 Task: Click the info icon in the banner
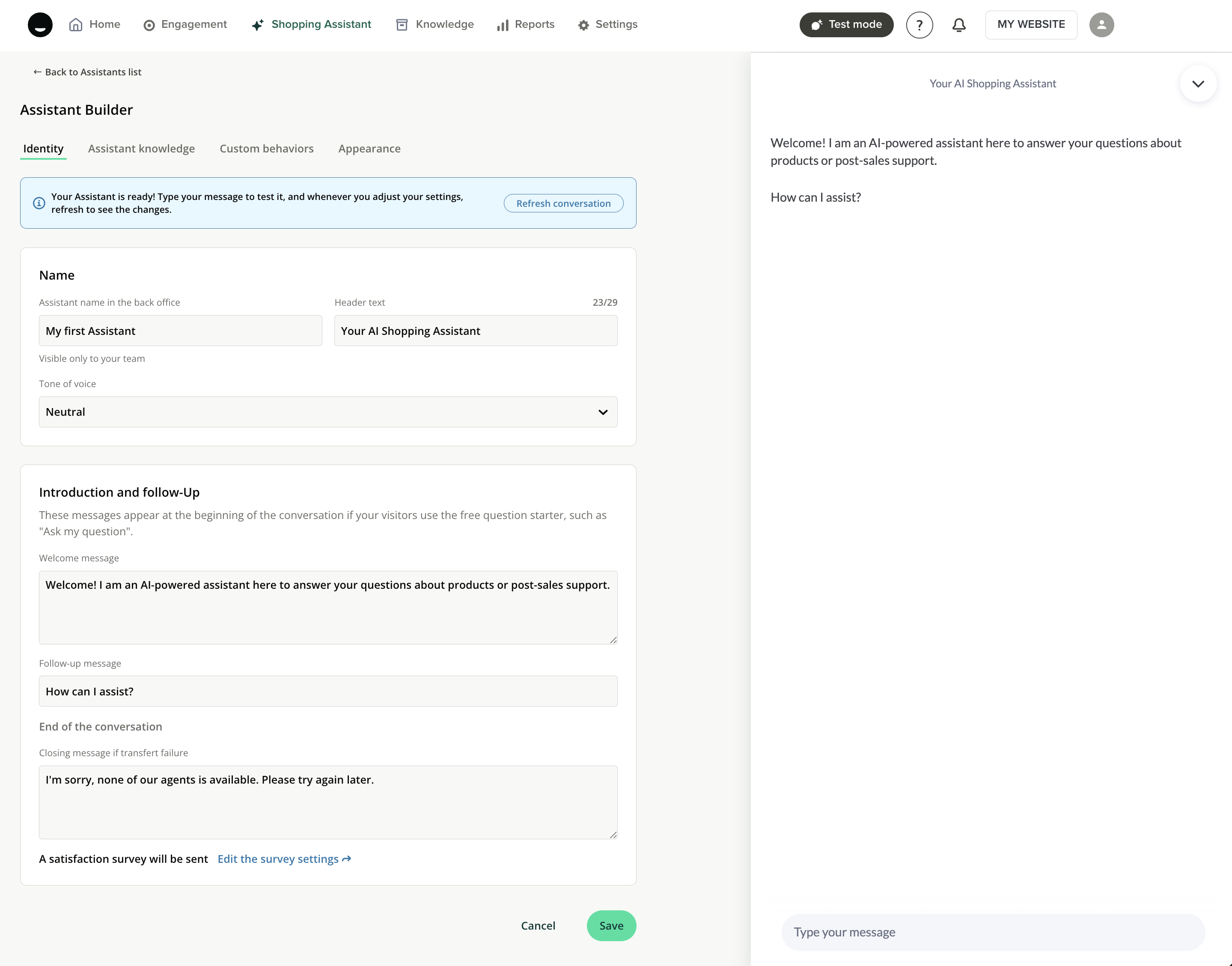tap(39, 203)
